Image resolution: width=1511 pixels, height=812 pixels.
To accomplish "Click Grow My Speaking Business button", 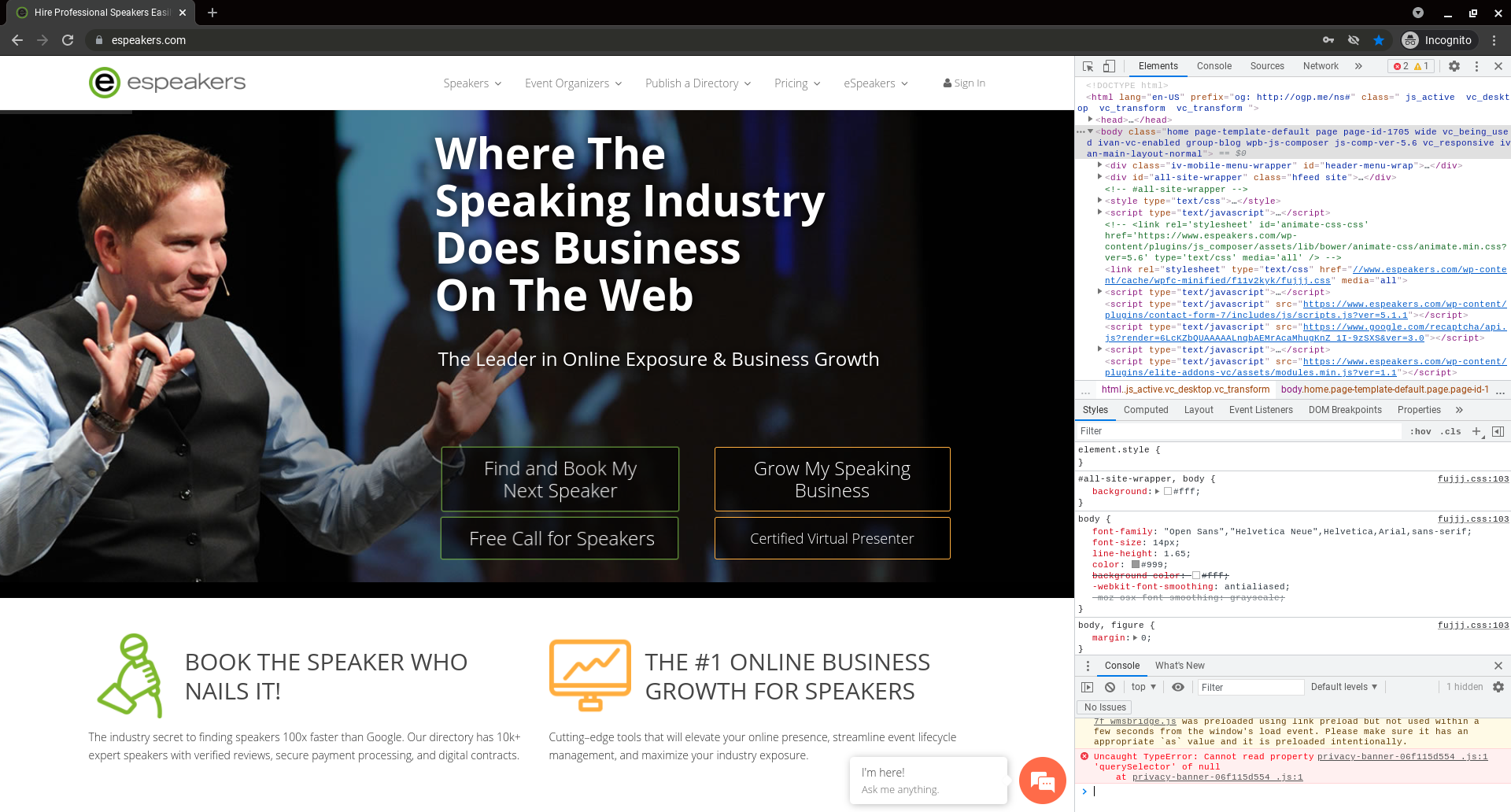I will tap(833, 479).
